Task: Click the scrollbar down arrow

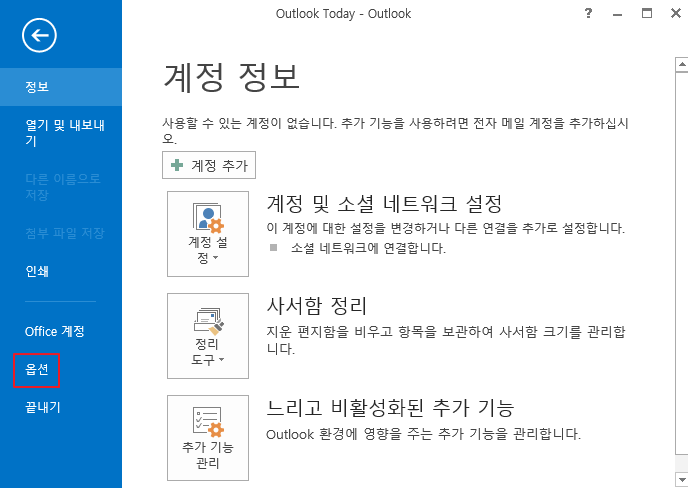Action: click(681, 478)
